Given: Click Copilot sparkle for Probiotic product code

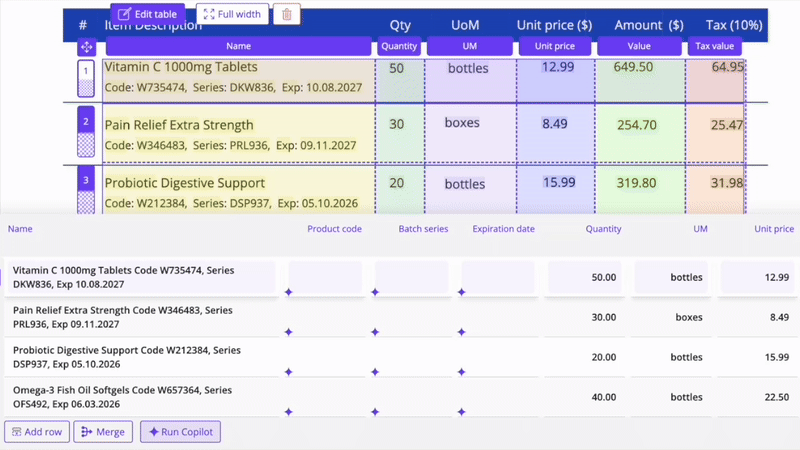Looking at the screenshot, I should pyautogui.click(x=289, y=372).
